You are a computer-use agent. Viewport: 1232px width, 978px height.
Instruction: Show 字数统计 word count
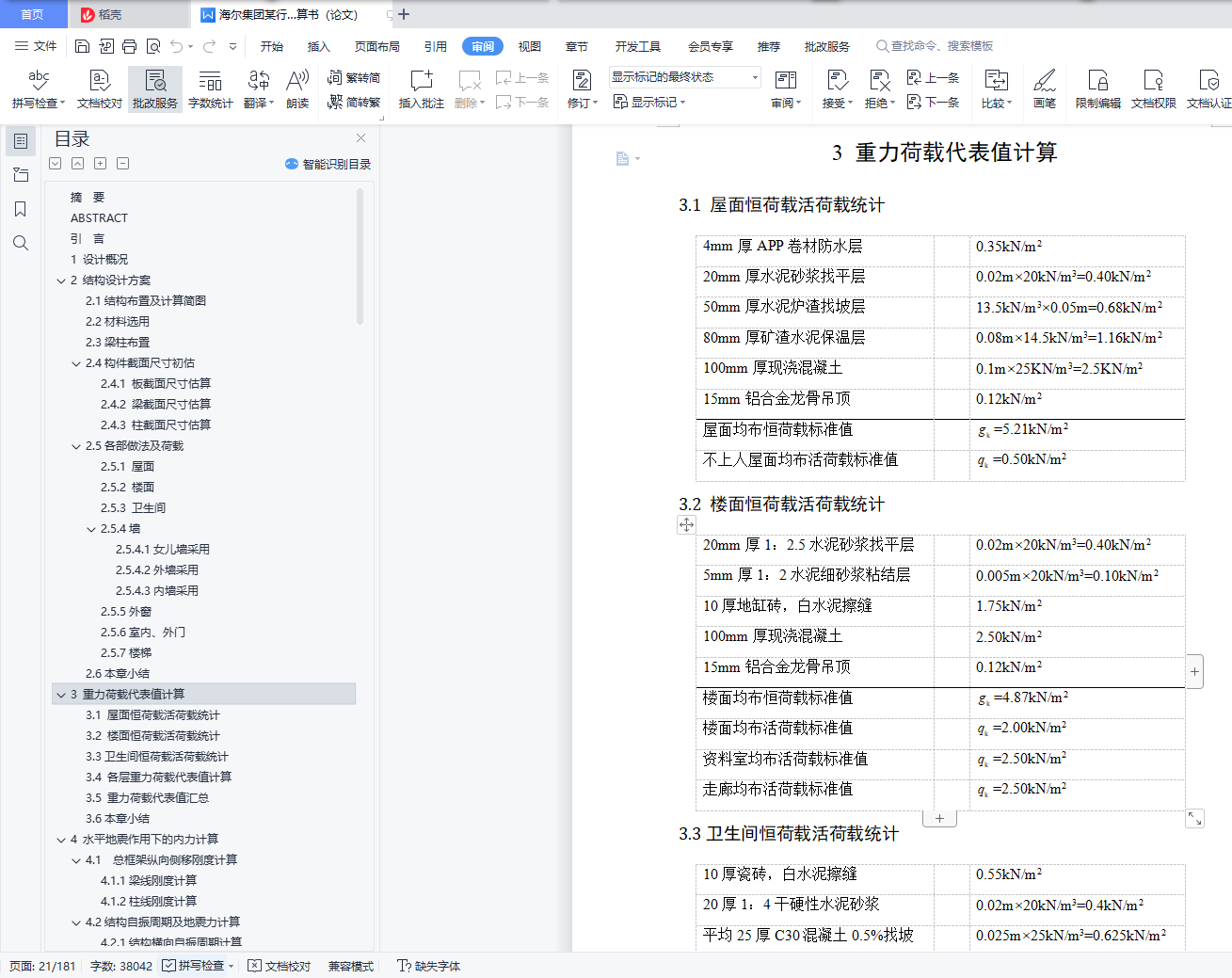pyautogui.click(x=211, y=88)
